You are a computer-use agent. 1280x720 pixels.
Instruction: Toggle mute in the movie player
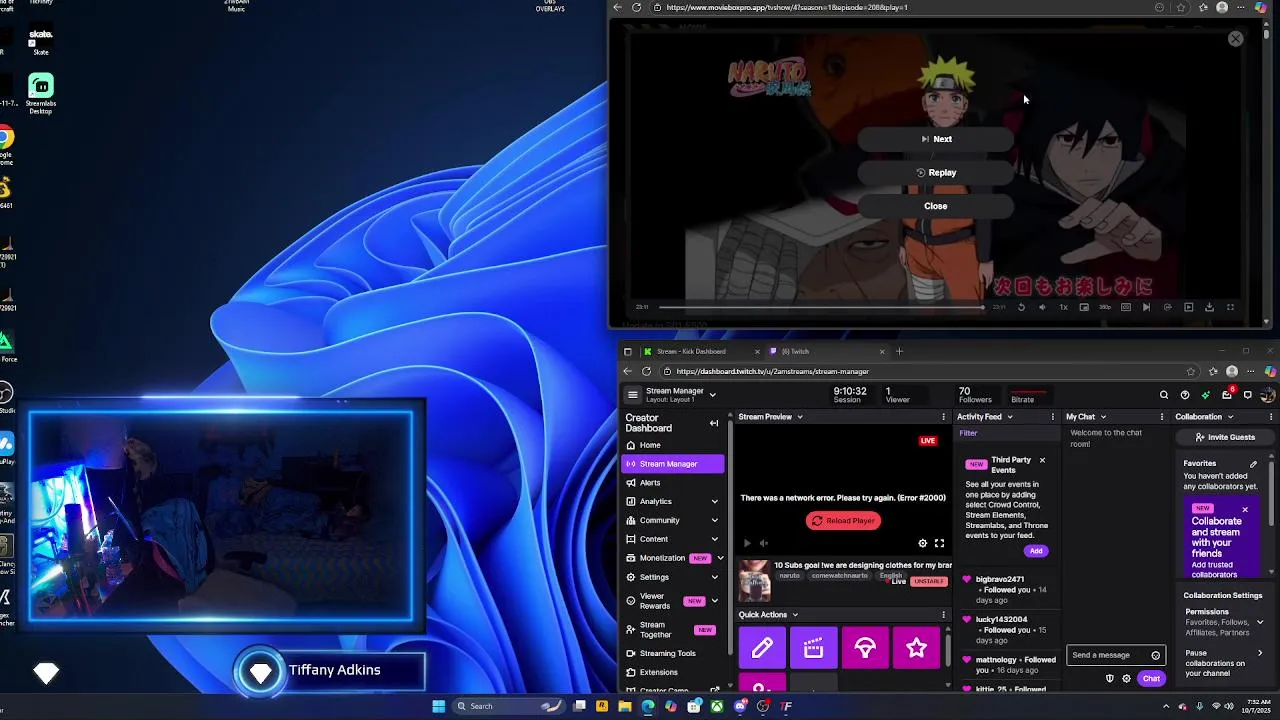(x=1042, y=307)
